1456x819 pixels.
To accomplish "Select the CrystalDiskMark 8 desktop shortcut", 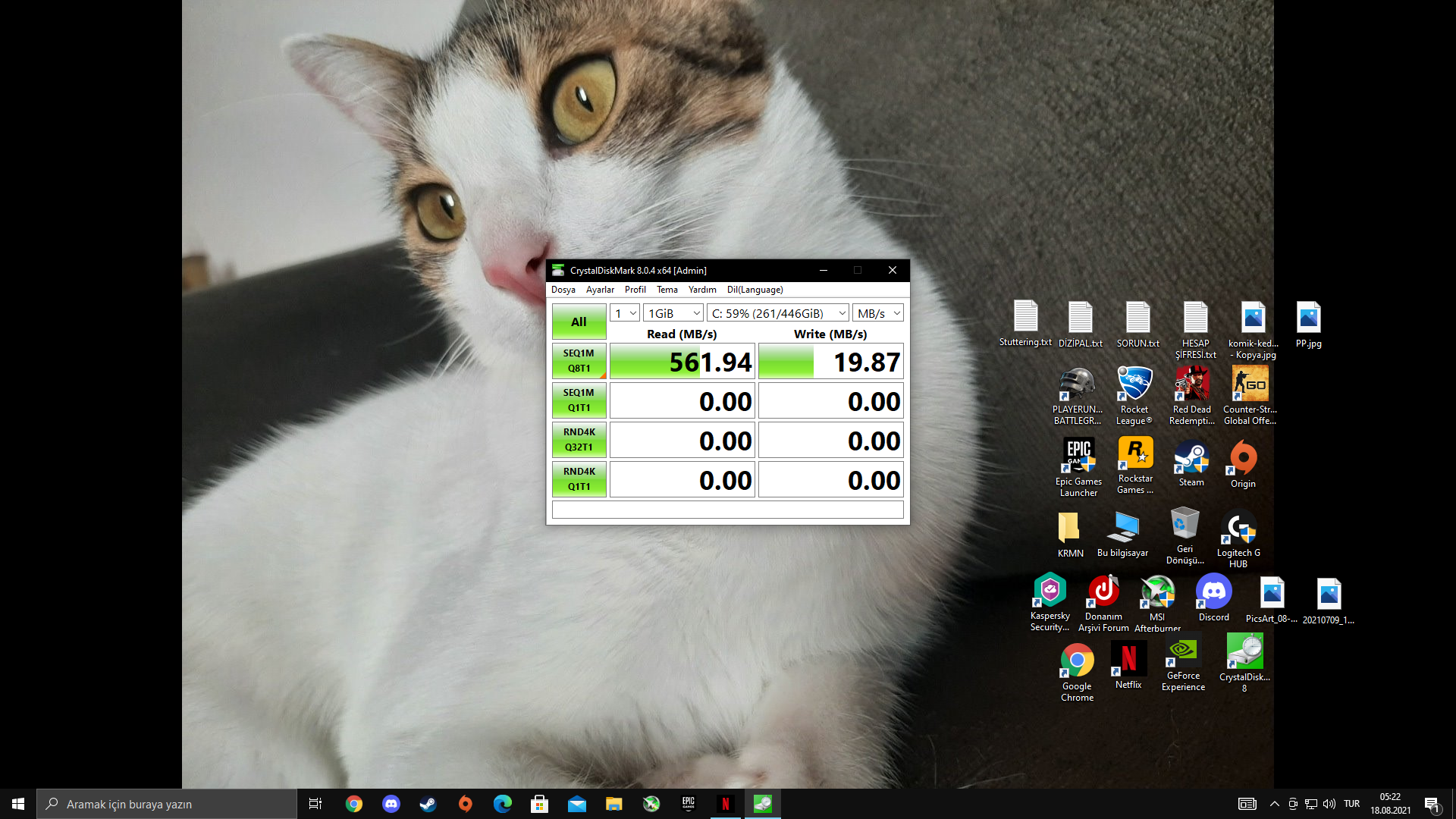I will [1244, 664].
